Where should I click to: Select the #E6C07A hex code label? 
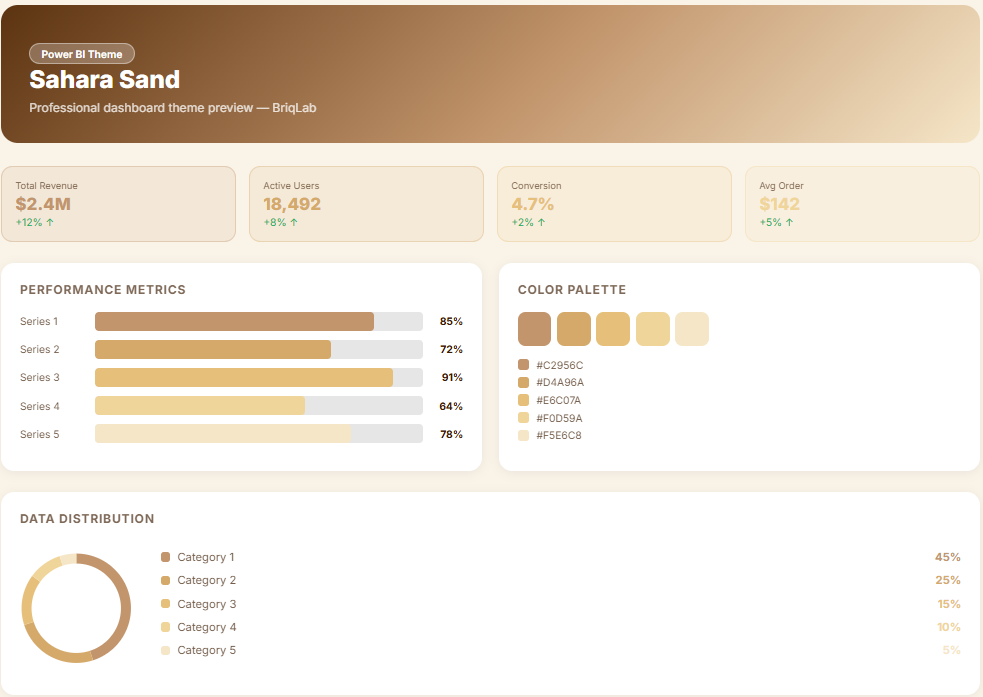[x=559, y=400]
